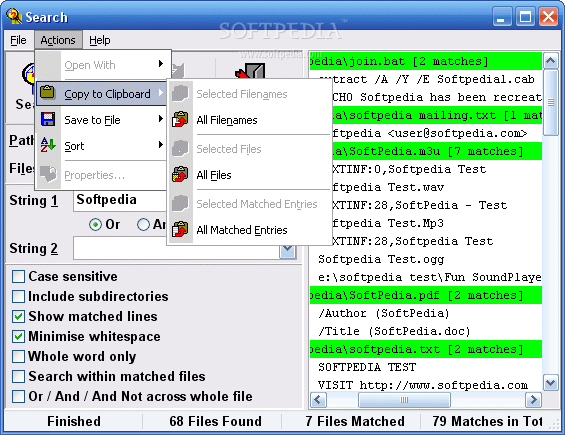The width and height of the screenshot is (565, 435).
Task: Uncheck Show matched lines
Action: pyautogui.click(x=18, y=316)
